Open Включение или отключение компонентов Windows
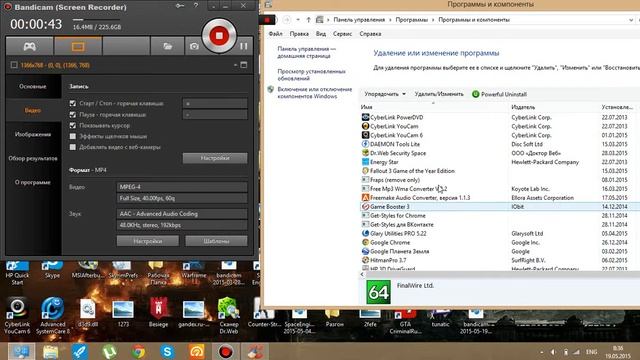 click(314, 93)
